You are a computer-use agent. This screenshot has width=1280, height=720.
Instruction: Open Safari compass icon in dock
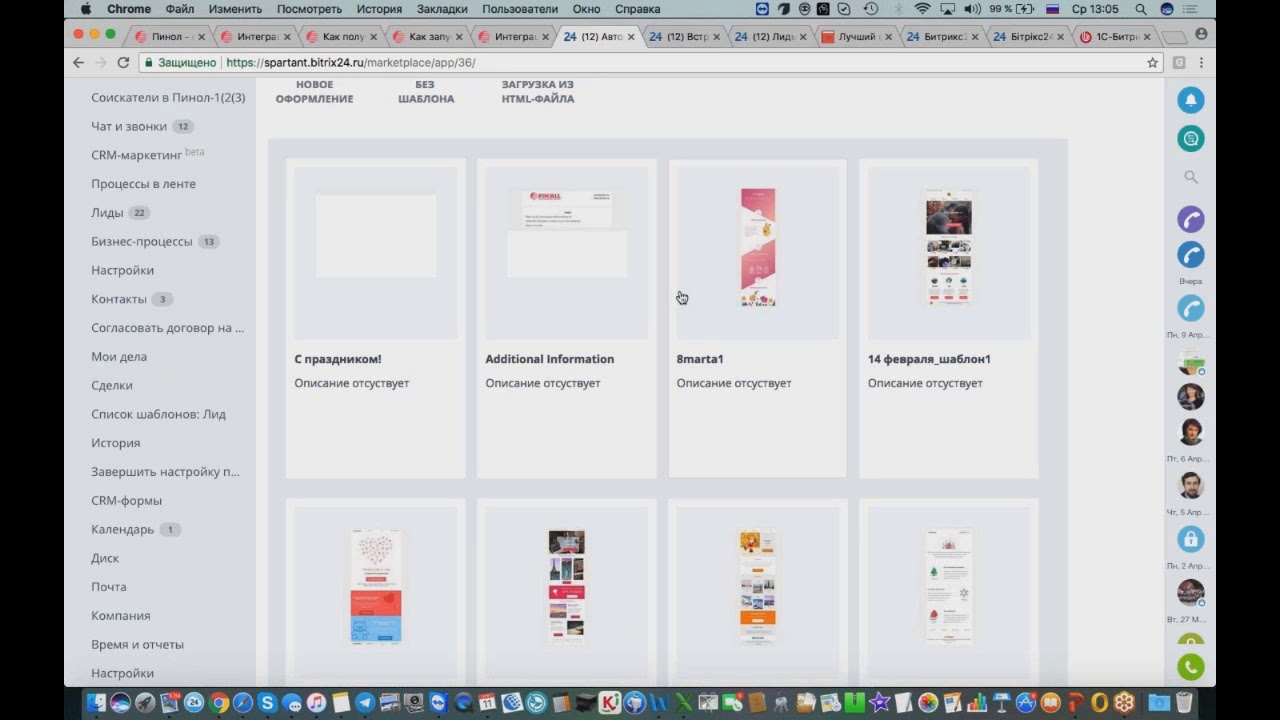243,703
